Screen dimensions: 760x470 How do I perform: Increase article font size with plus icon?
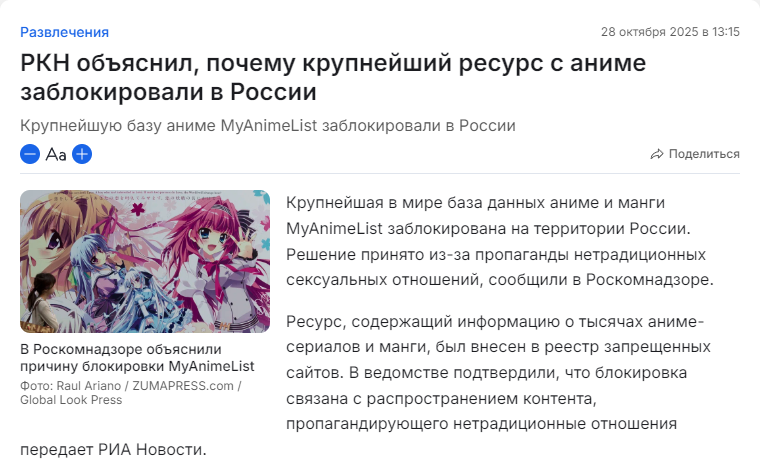[82, 154]
